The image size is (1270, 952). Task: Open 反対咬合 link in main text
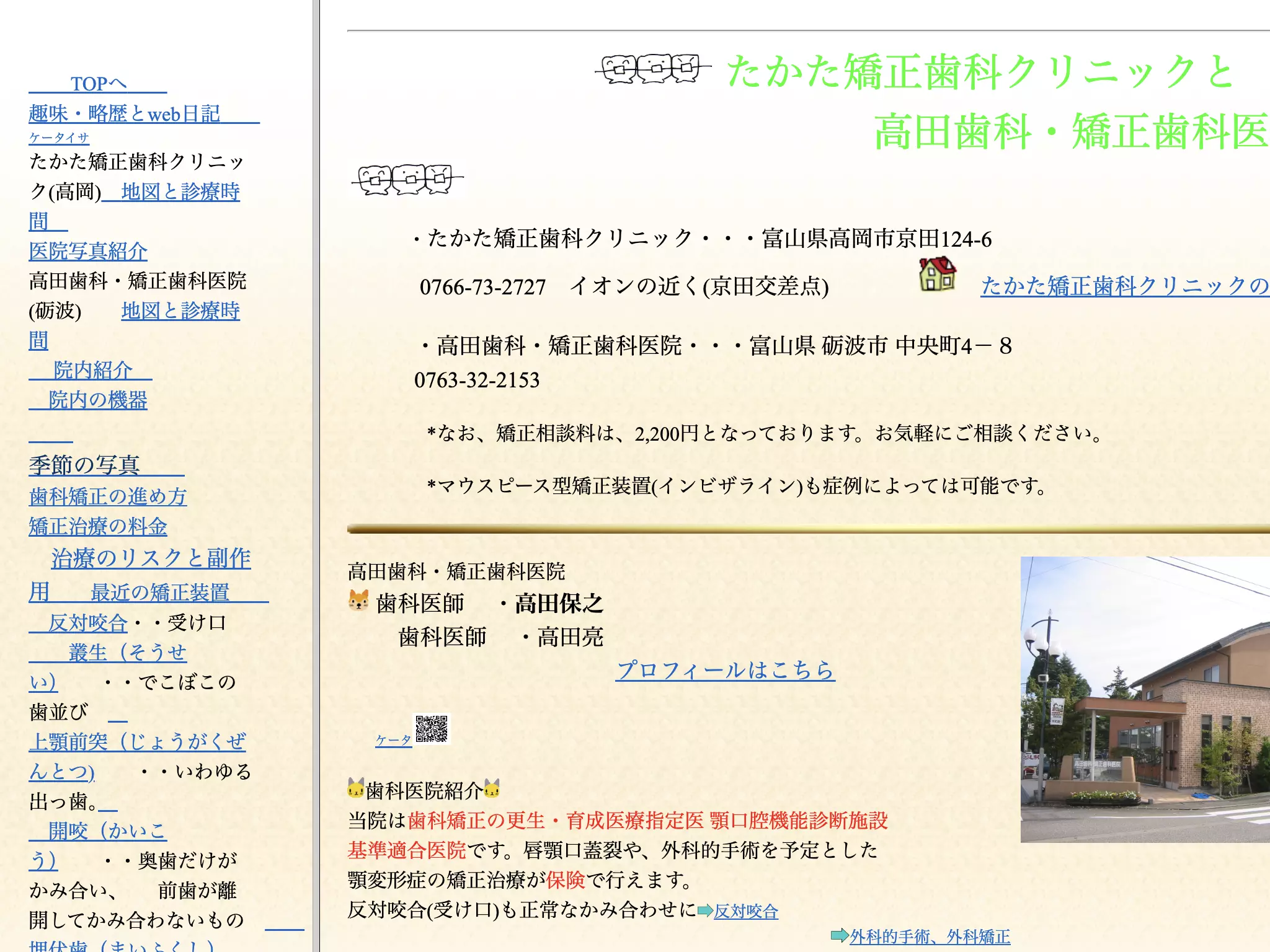tap(746, 911)
